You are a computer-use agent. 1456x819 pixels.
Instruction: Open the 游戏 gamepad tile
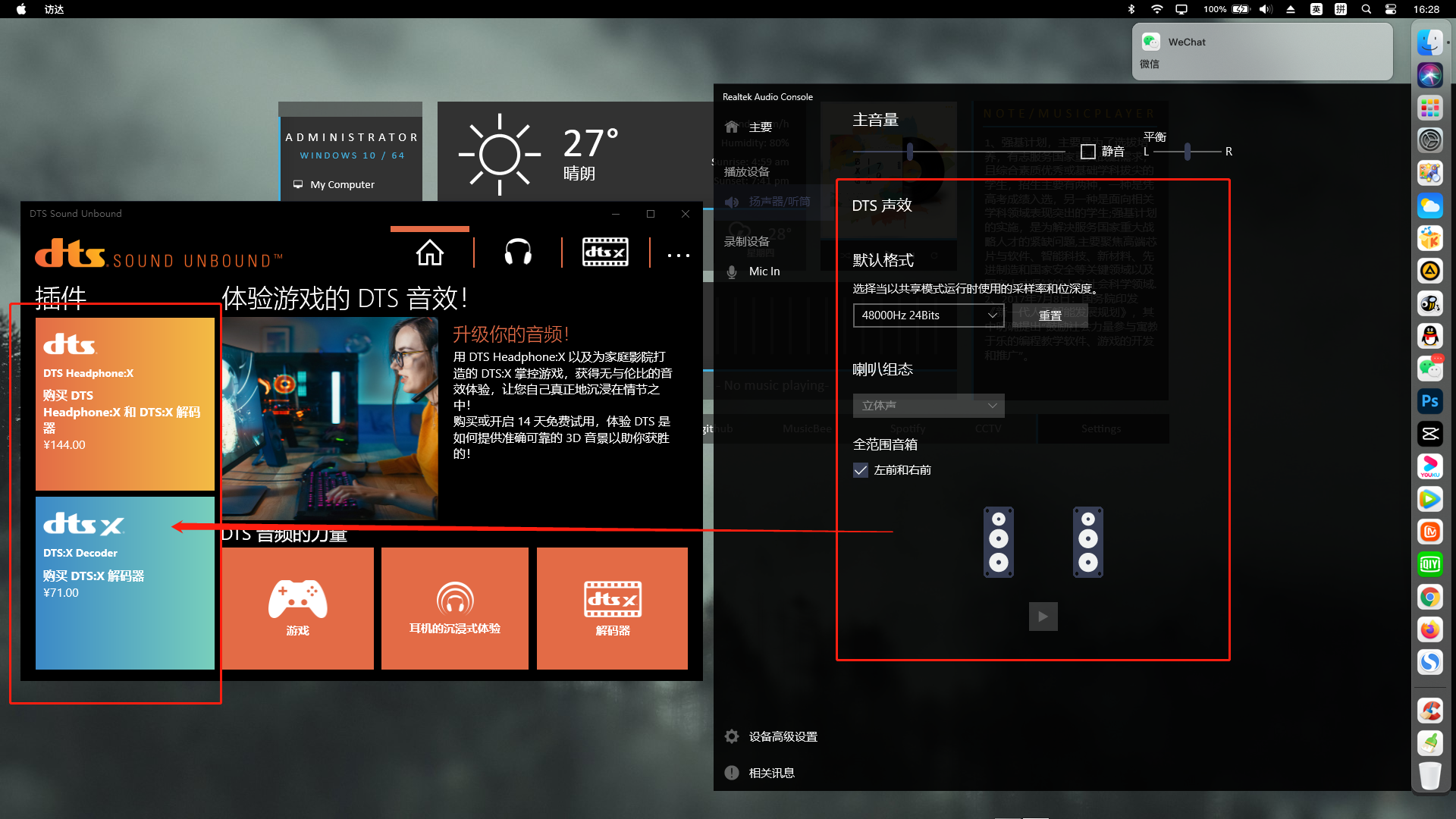298,608
